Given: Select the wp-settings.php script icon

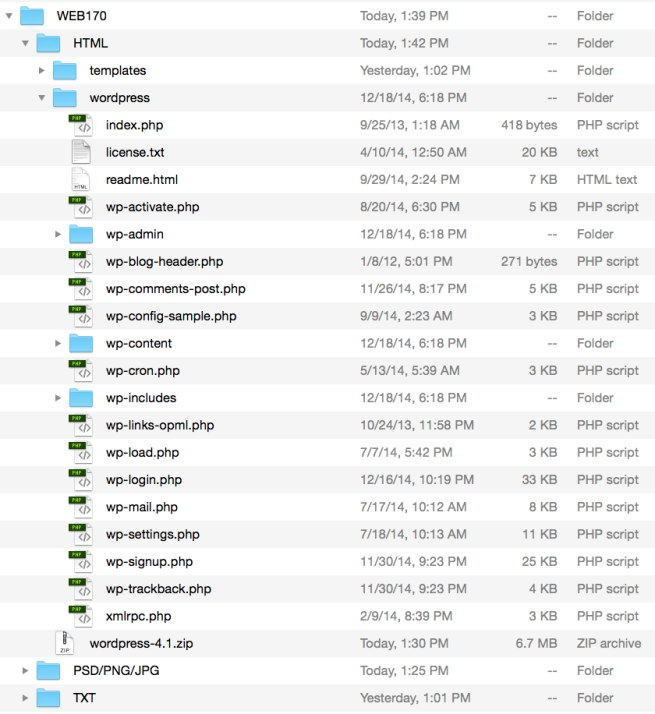Looking at the screenshot, I should pyautogui.click(x=81, y=534).
